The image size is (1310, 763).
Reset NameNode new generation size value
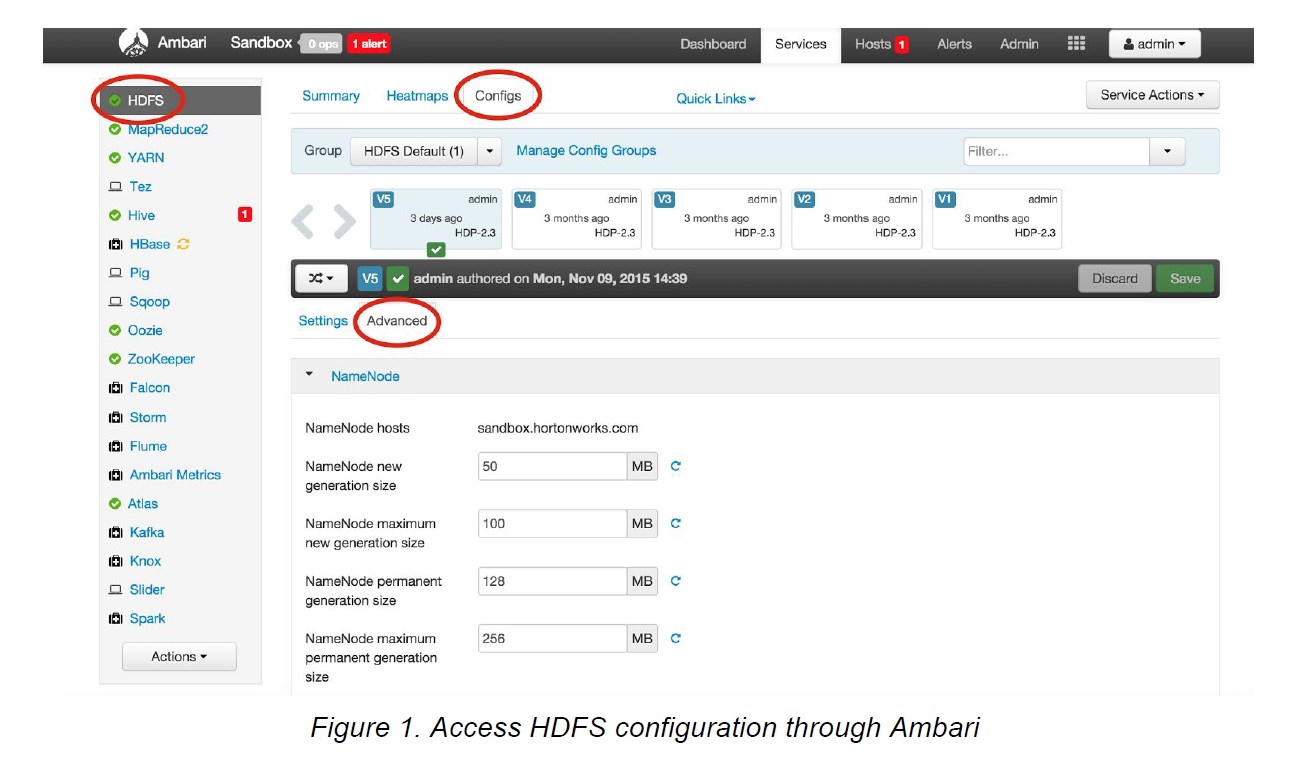[x=676, y=466]
